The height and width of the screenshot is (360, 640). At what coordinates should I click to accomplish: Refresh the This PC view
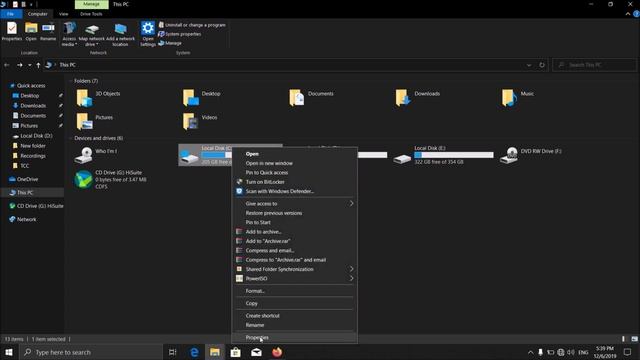click(x=542, y=65)
